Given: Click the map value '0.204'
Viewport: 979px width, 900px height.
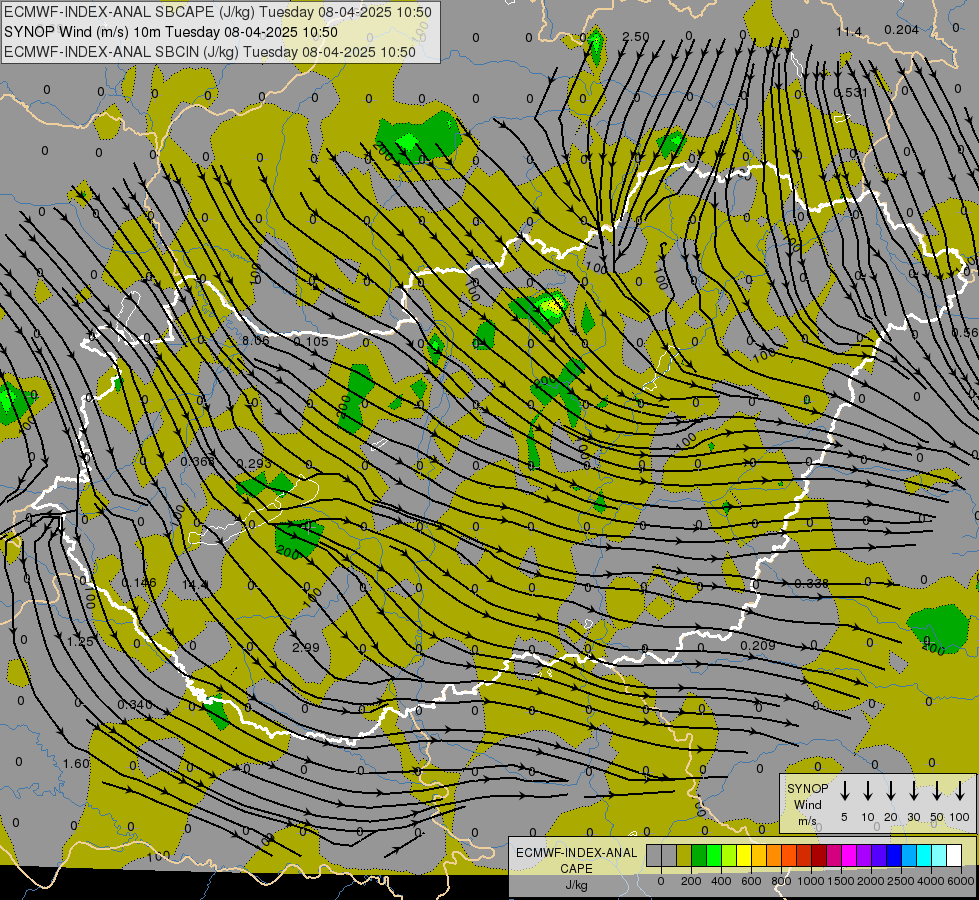Looking at the screenshot, I should tap(902, 29).
